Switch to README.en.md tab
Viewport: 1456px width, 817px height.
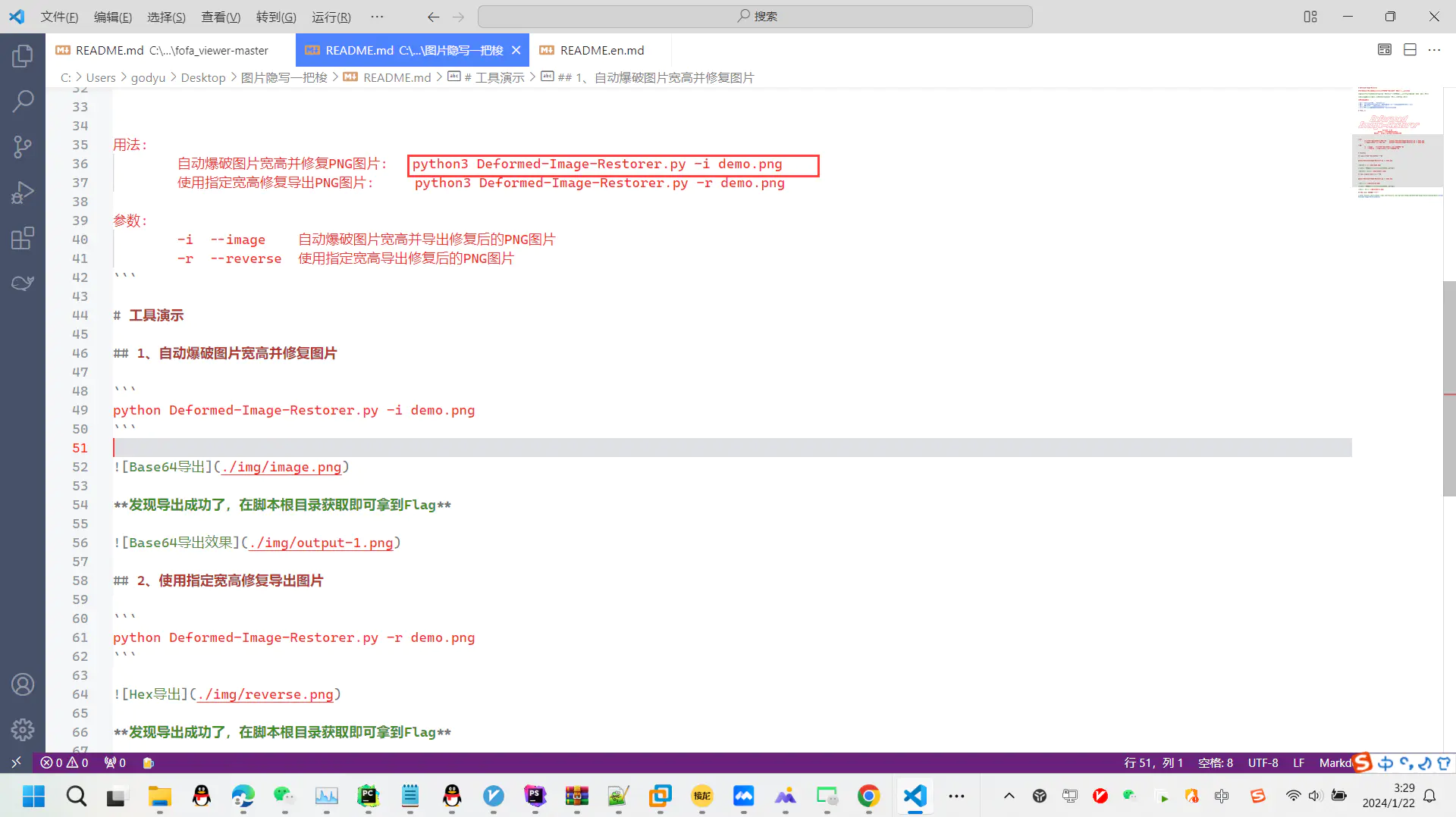[601, 50]
